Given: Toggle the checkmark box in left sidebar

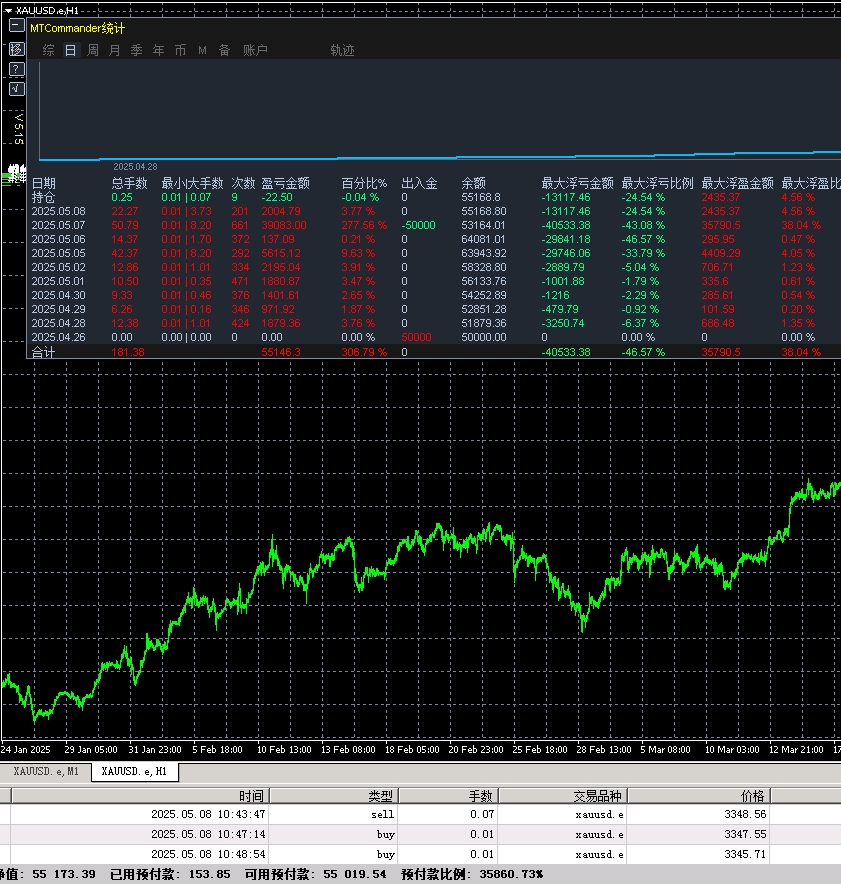Looking at the screenshot, I should coord(16,89).
